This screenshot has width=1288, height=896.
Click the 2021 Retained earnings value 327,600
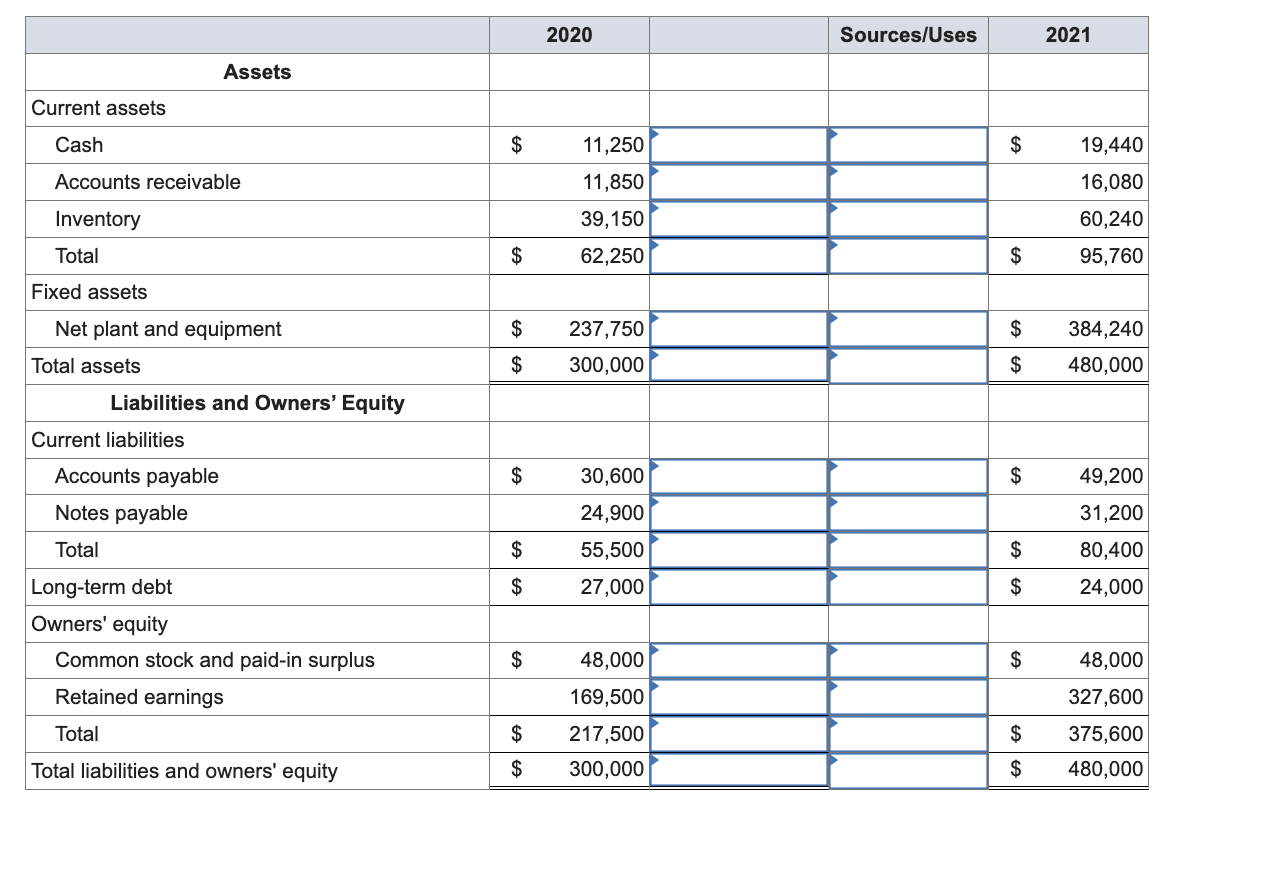click(x=1106, y=697)
